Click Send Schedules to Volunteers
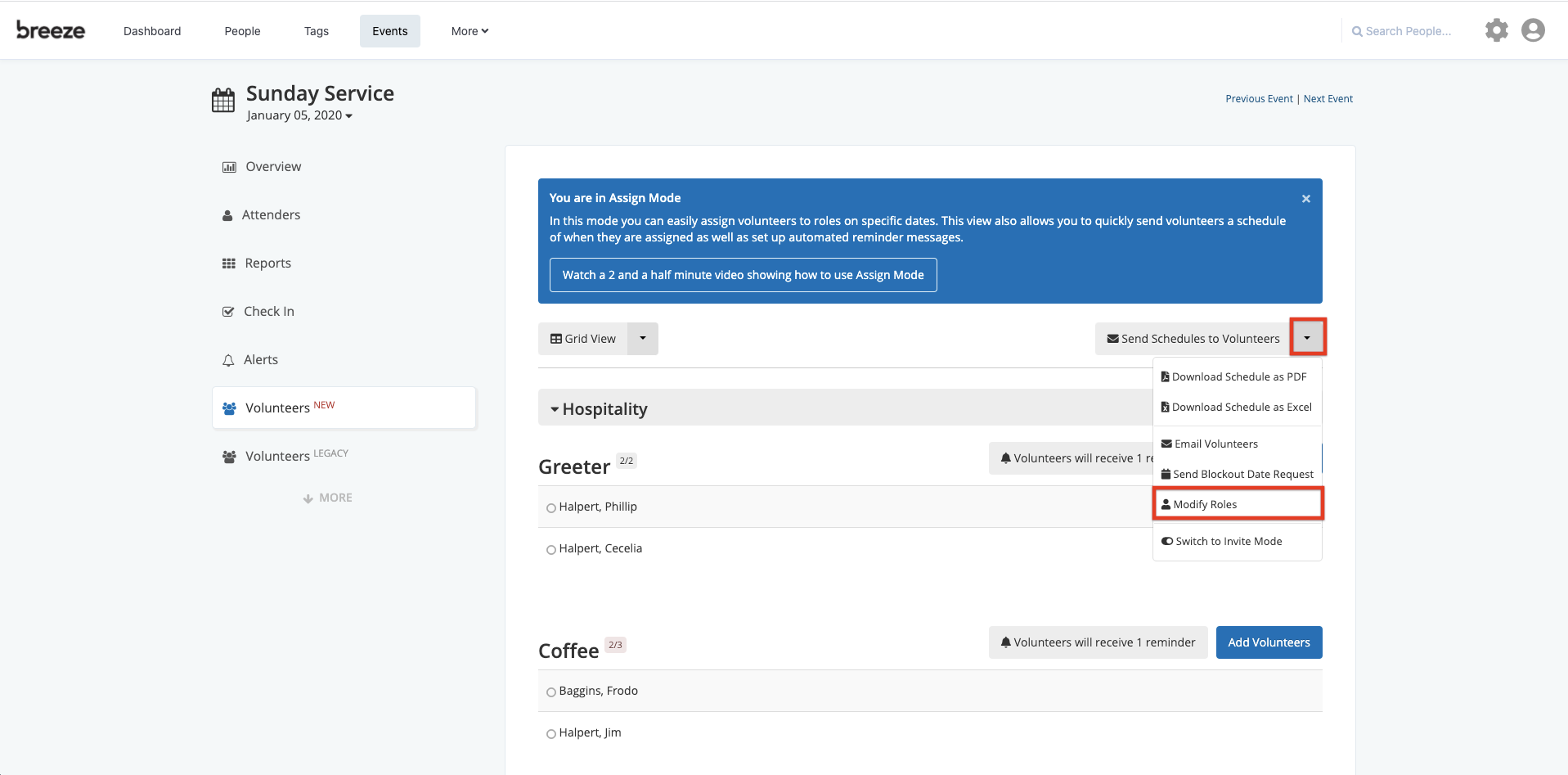 1193,339
